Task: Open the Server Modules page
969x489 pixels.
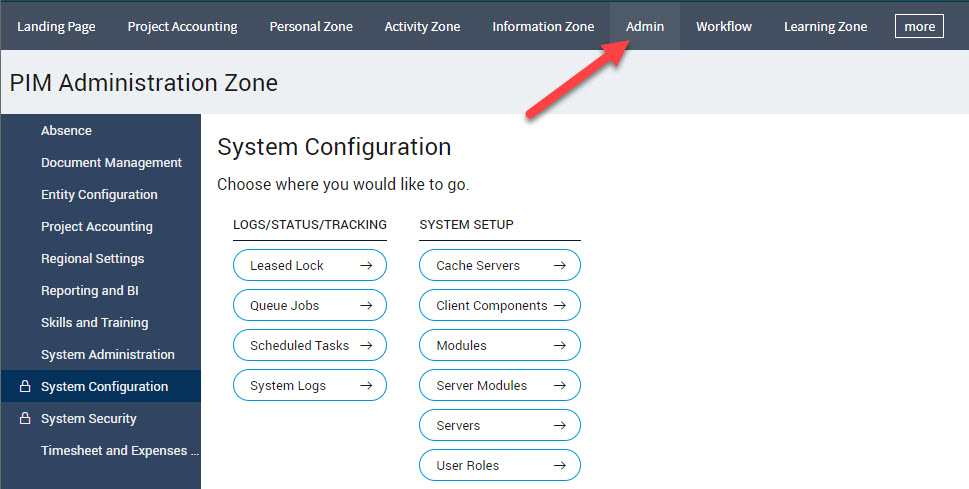Action: click(x=482, y=385)
